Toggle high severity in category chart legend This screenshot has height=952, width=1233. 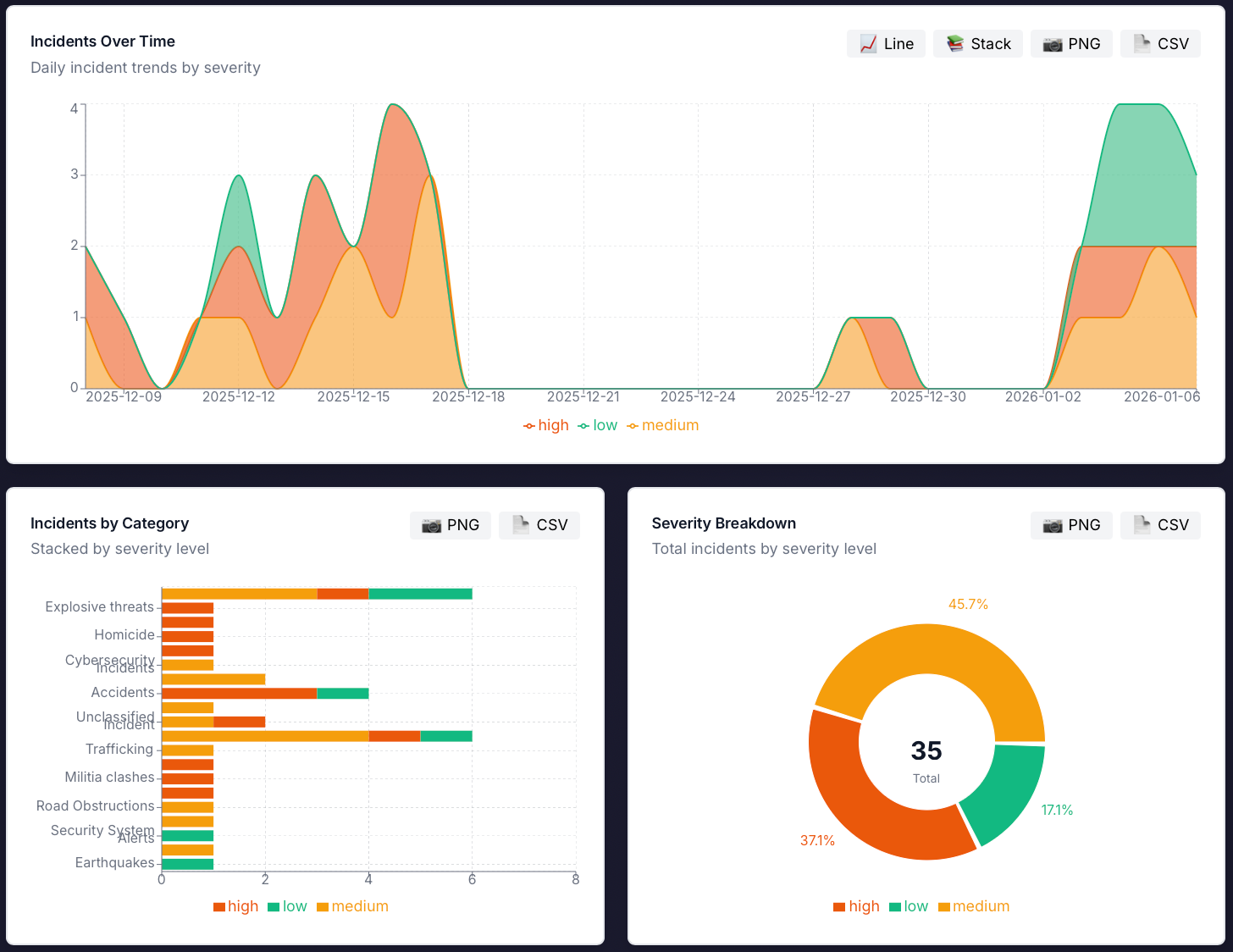coord(236,906)
